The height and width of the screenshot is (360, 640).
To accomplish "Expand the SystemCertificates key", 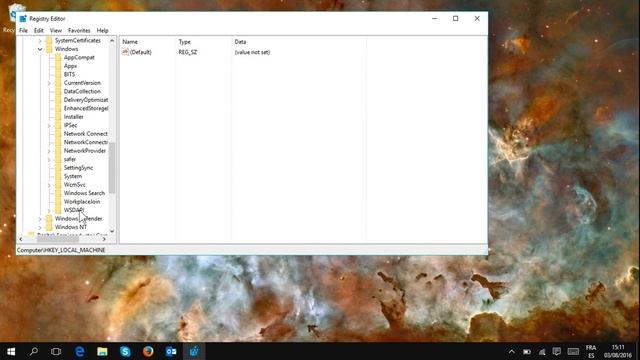I will coord(40,40).
